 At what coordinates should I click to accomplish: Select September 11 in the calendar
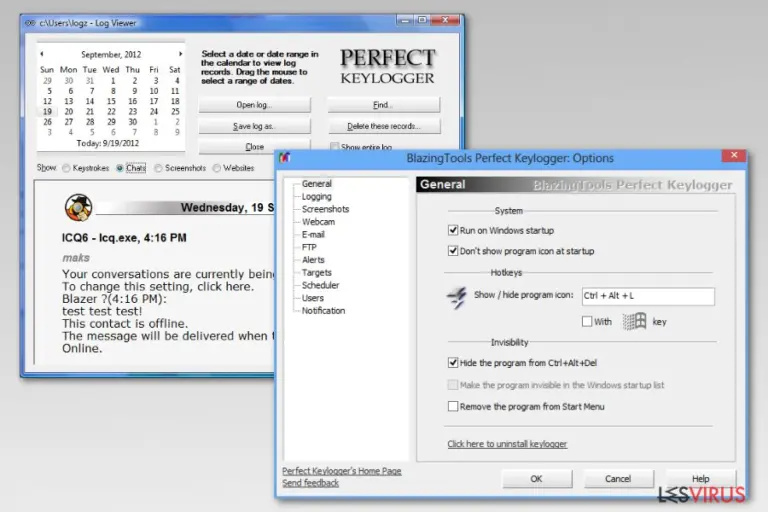(x=175, y=91)
